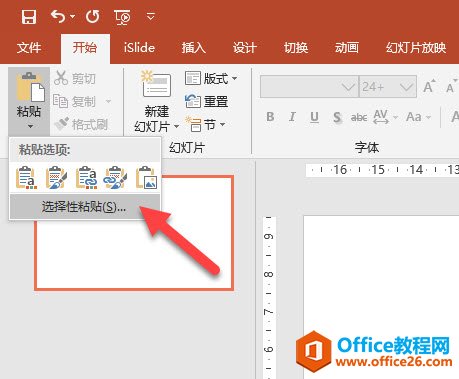Image resolution: width=459 pixels, height=379 pixels.
Task: Select the Use Destination Theme paste icon
Action: coord(27,177)
